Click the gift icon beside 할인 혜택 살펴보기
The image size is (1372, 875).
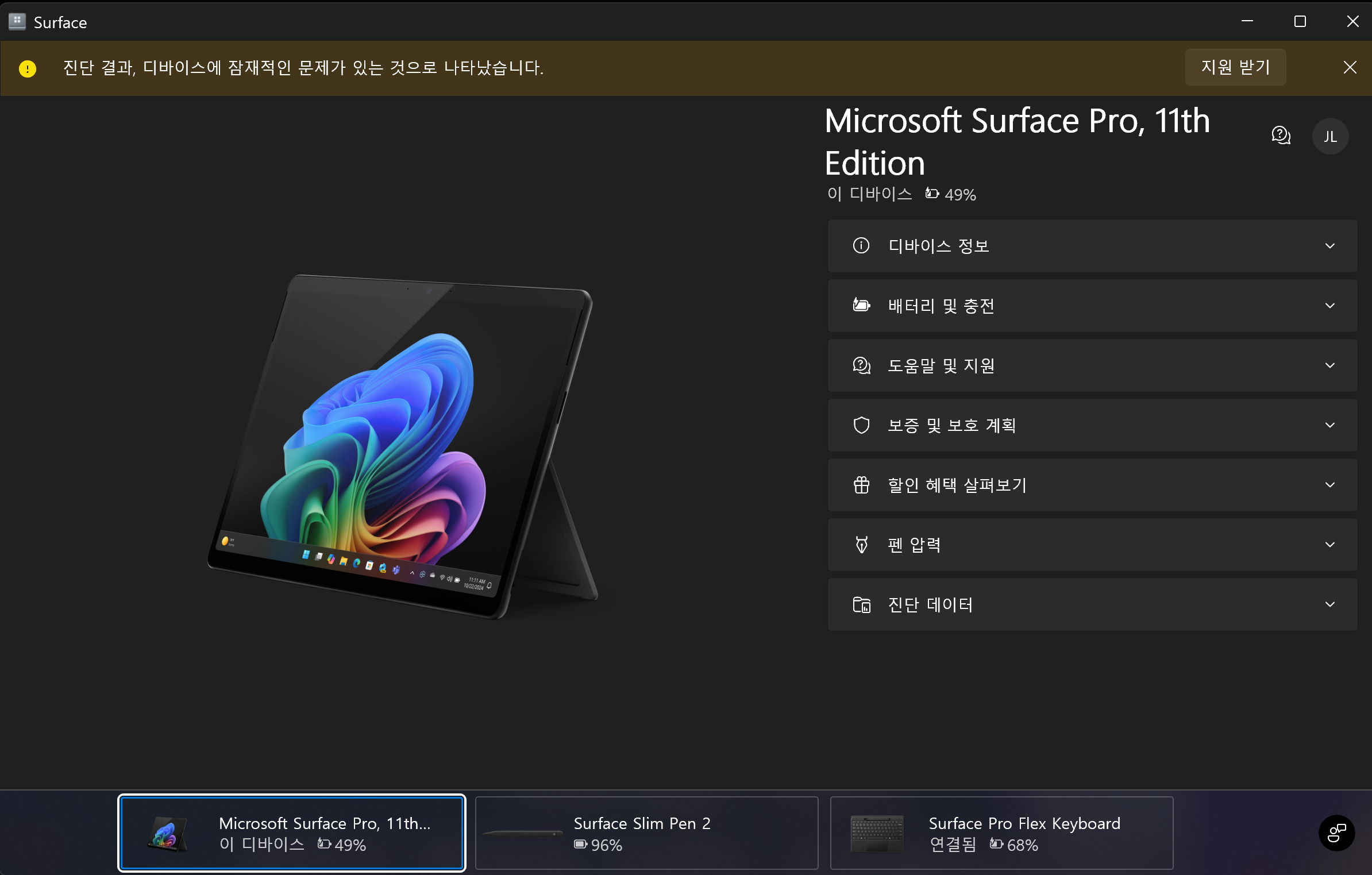click(861, 484)
